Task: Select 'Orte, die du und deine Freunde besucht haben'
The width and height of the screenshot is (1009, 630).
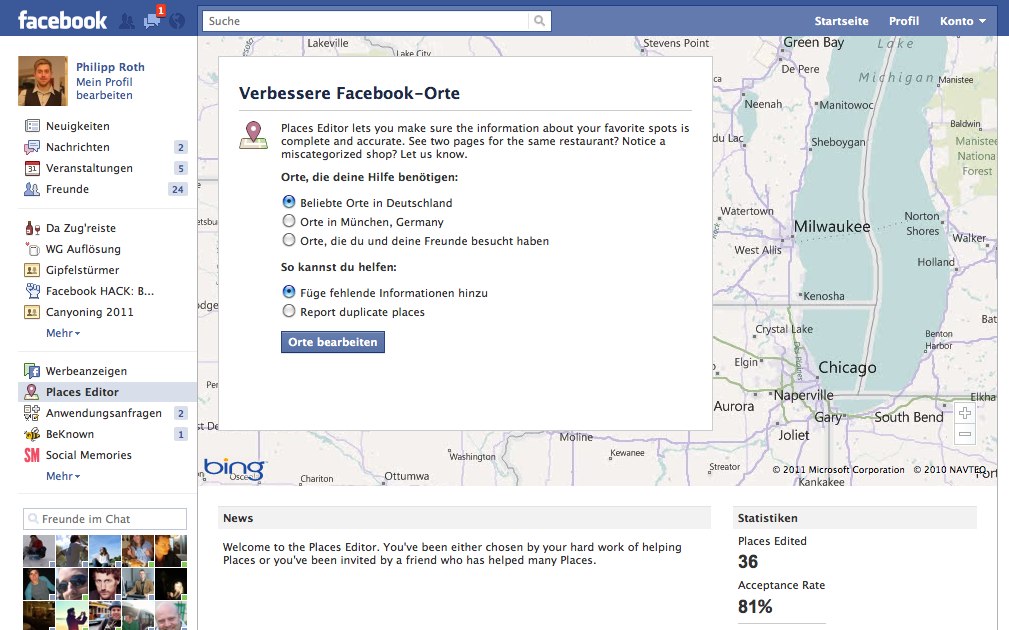Action: pos(289,241)
